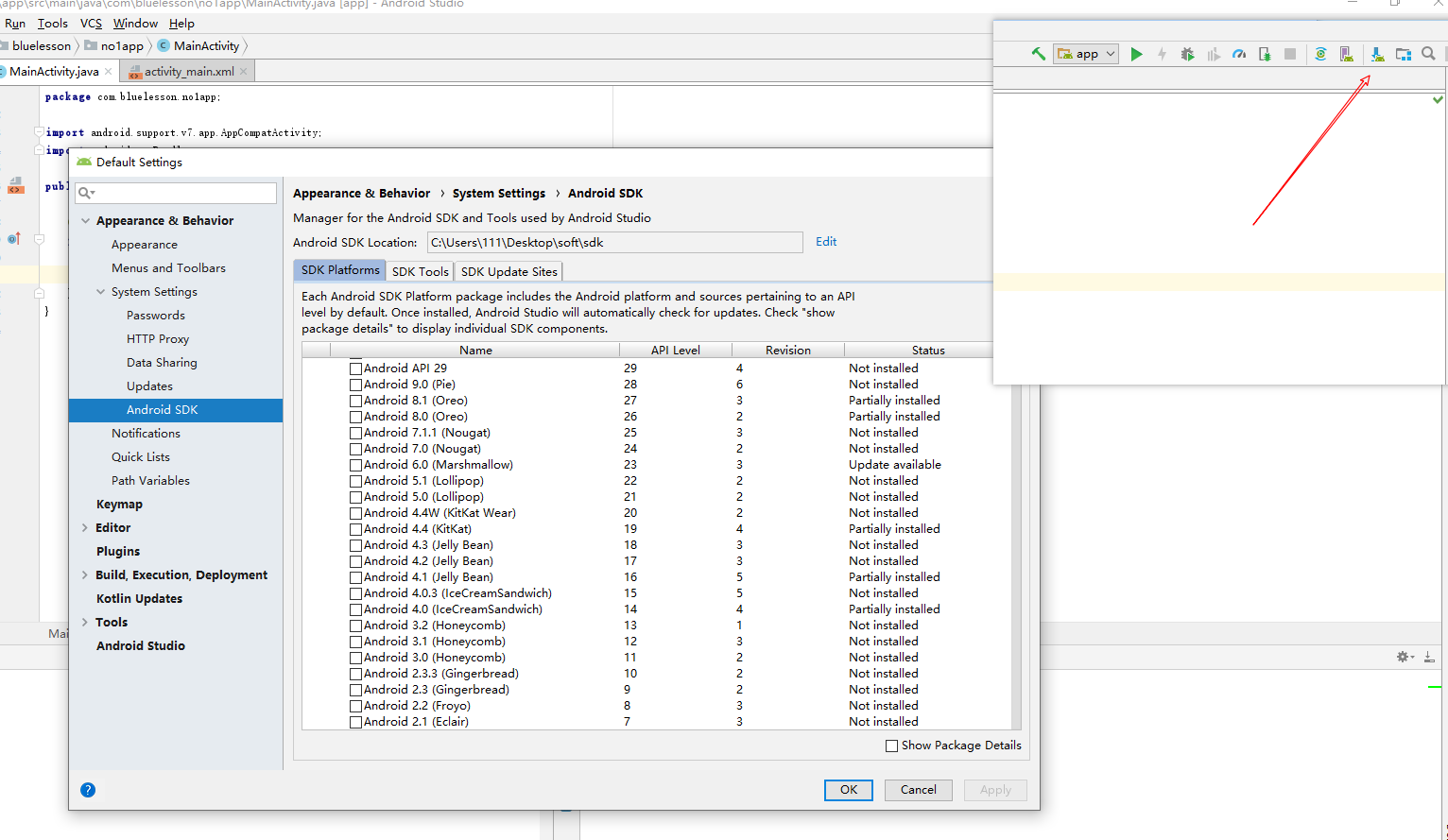Image resolution: width=1448 pixels, height=840 pixels.
Task: Open the Help menu
Action: pyautogui.click(x=181, y=23)
